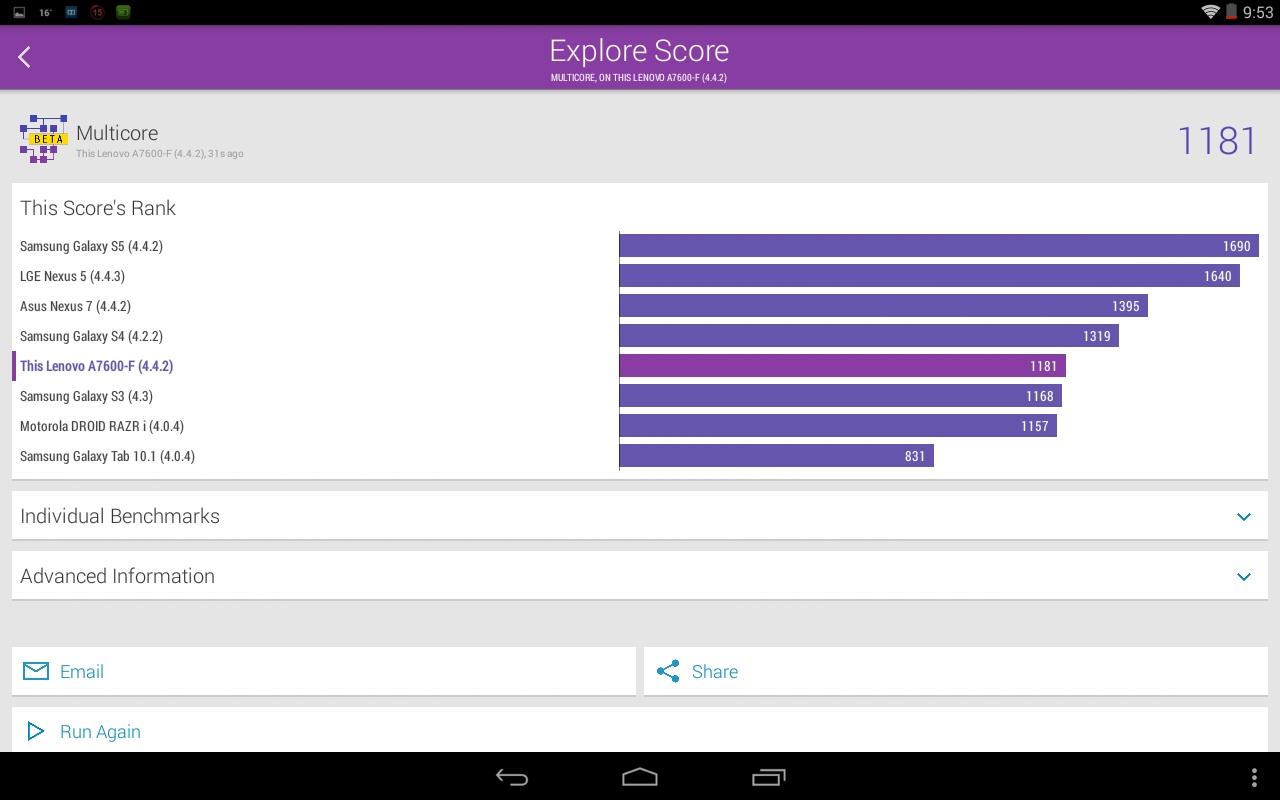Tap the Multicore BETA benchmark icon
The image size is (1280, 800).
[44, 139]
